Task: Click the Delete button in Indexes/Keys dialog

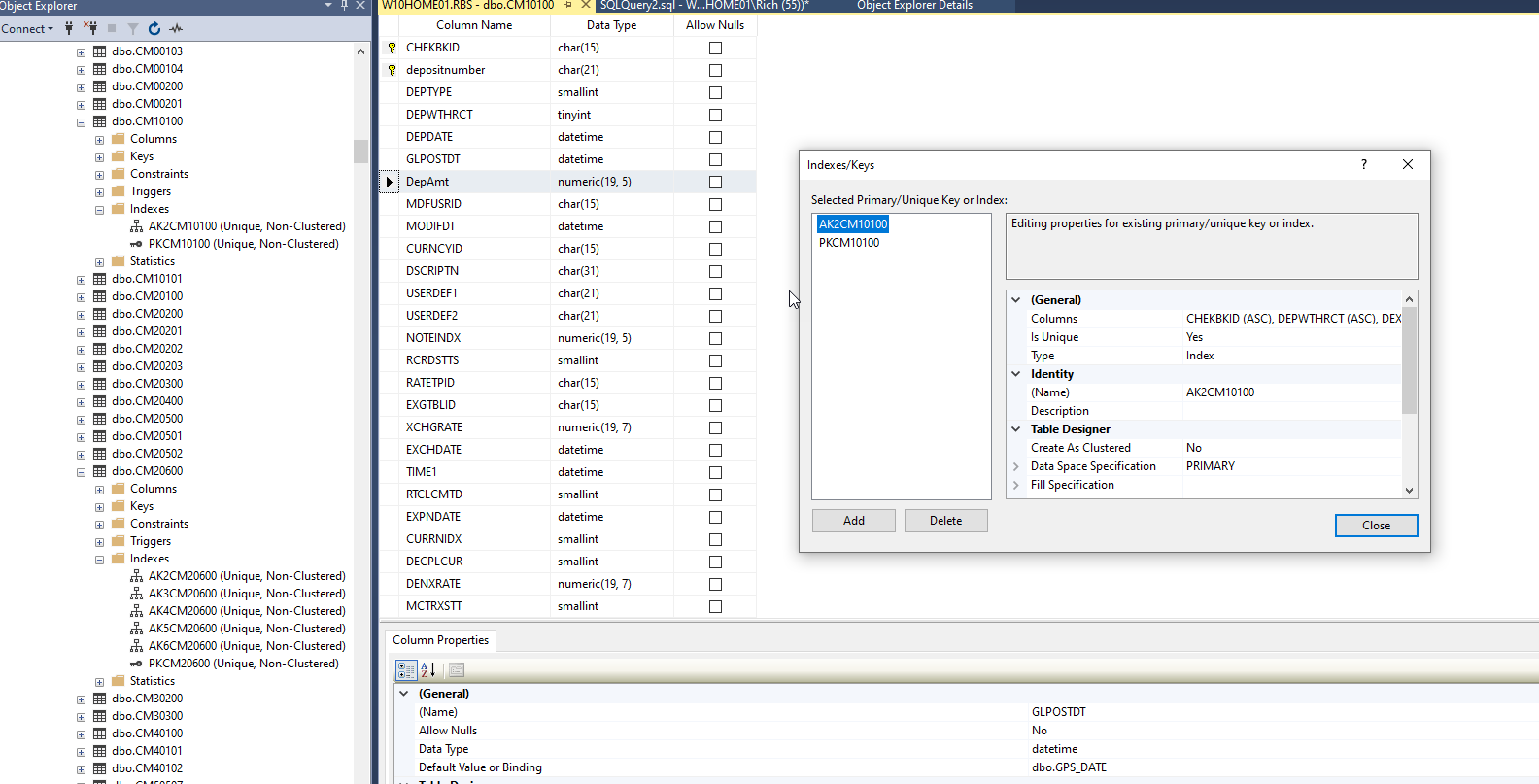Action: tap(945, 521)
